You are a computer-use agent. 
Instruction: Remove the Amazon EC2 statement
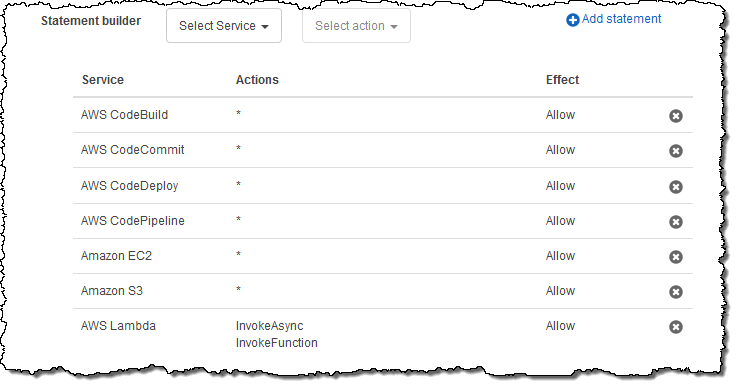click(675, 257)
